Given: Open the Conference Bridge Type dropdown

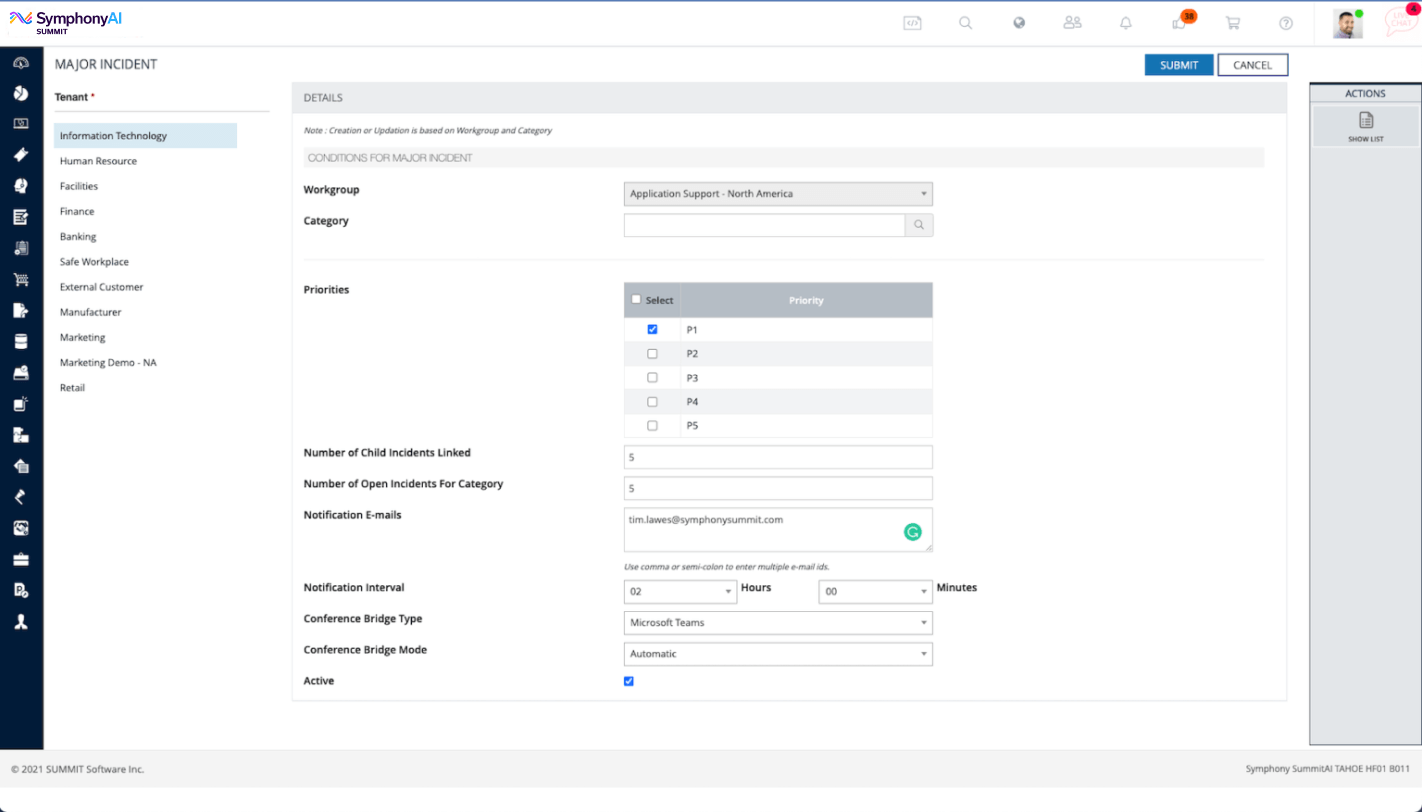Looking at the screenshot, I should tap(778, 623).
